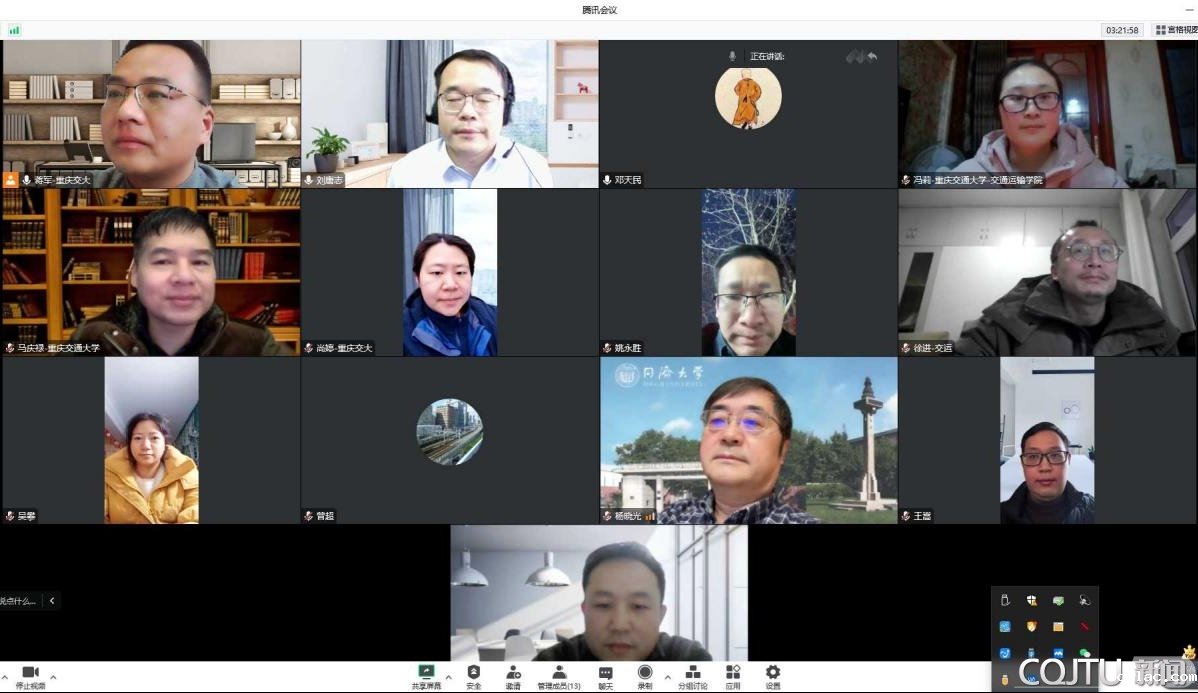Open the 应用 apps icon
Viewport: 1198px width, 693px height.
tap(733, 673)
